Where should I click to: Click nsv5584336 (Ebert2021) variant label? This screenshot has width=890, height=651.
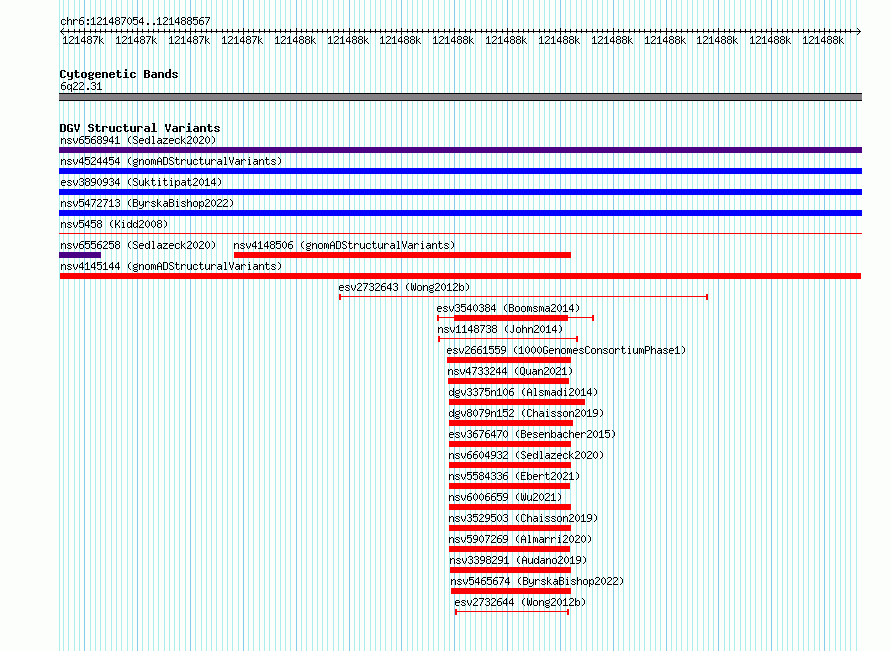[x=514, y=476]
